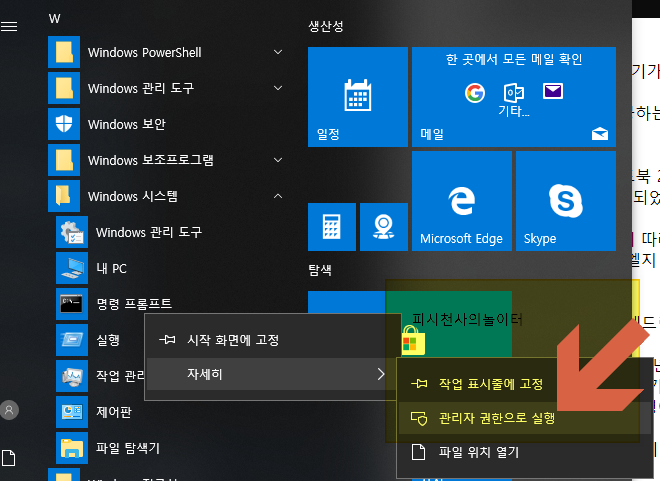Click the documents icon in the Start sidebar
Screen dimensions: 660x481
9,458
